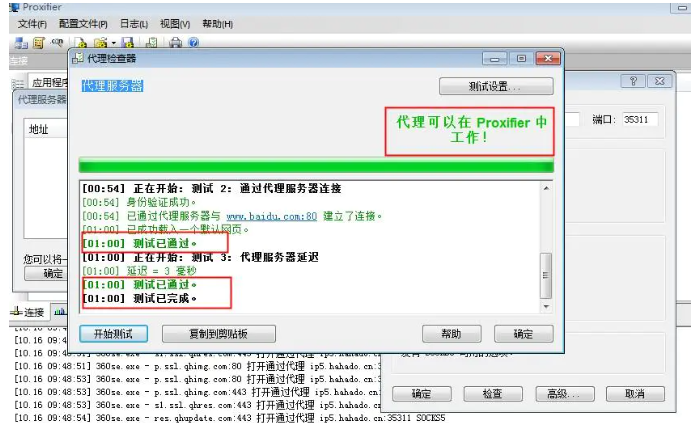Select the 09:48:51 p.ssl.qhimg.com:80 log row
Screen dimensions: 696x423
[197, 366]
